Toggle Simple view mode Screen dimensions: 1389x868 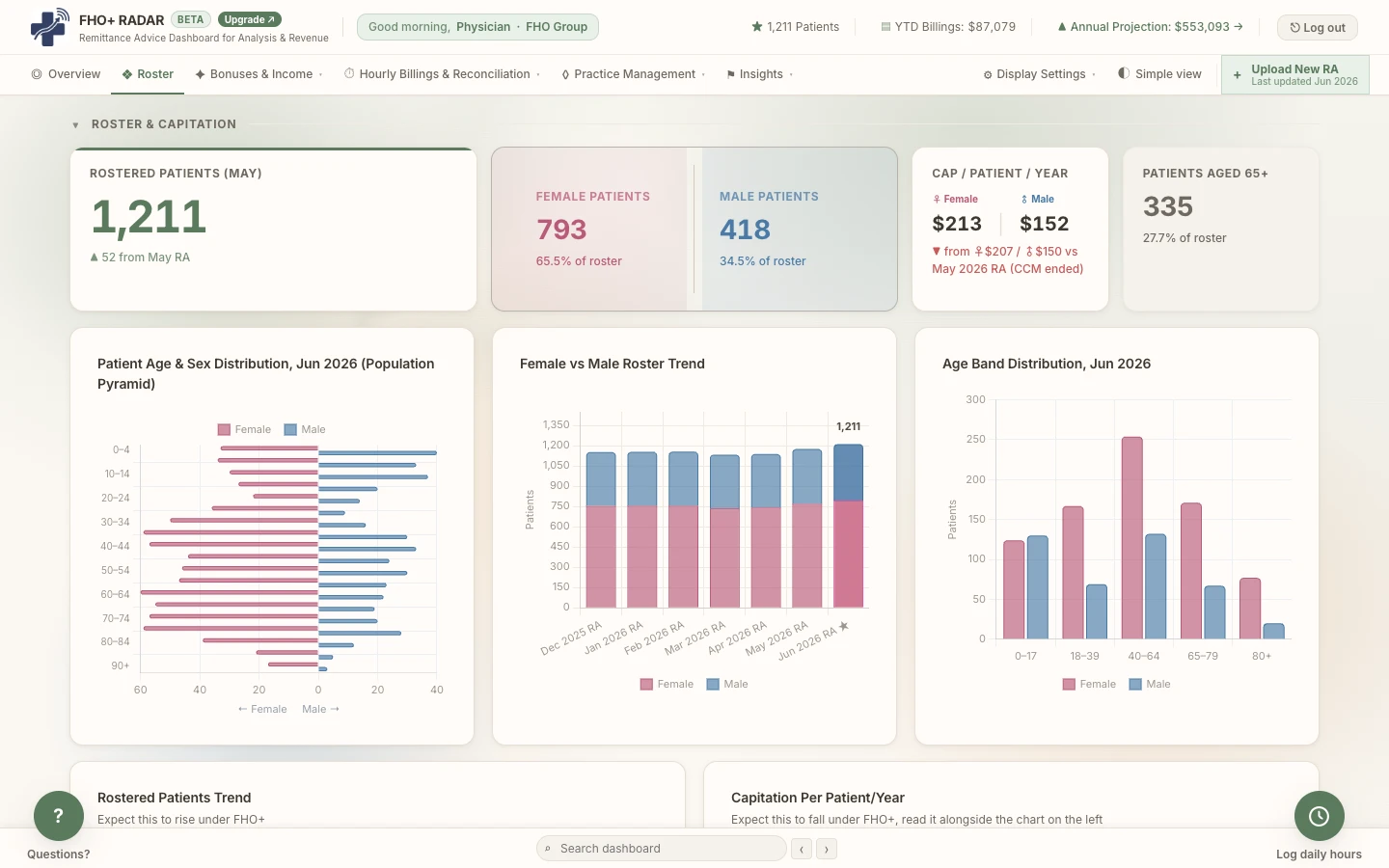coord(1159,74)
